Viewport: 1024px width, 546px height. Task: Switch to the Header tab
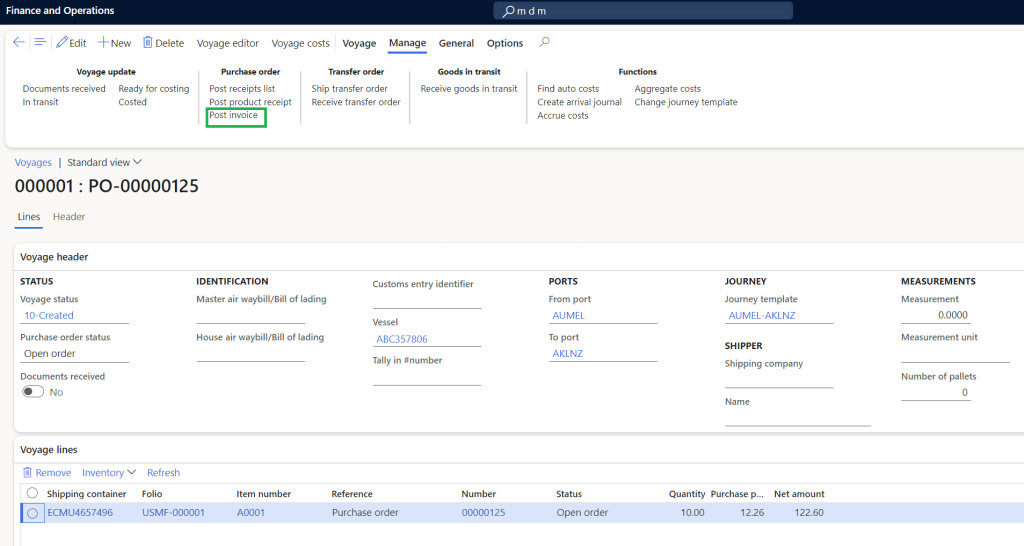click(69, 217)
